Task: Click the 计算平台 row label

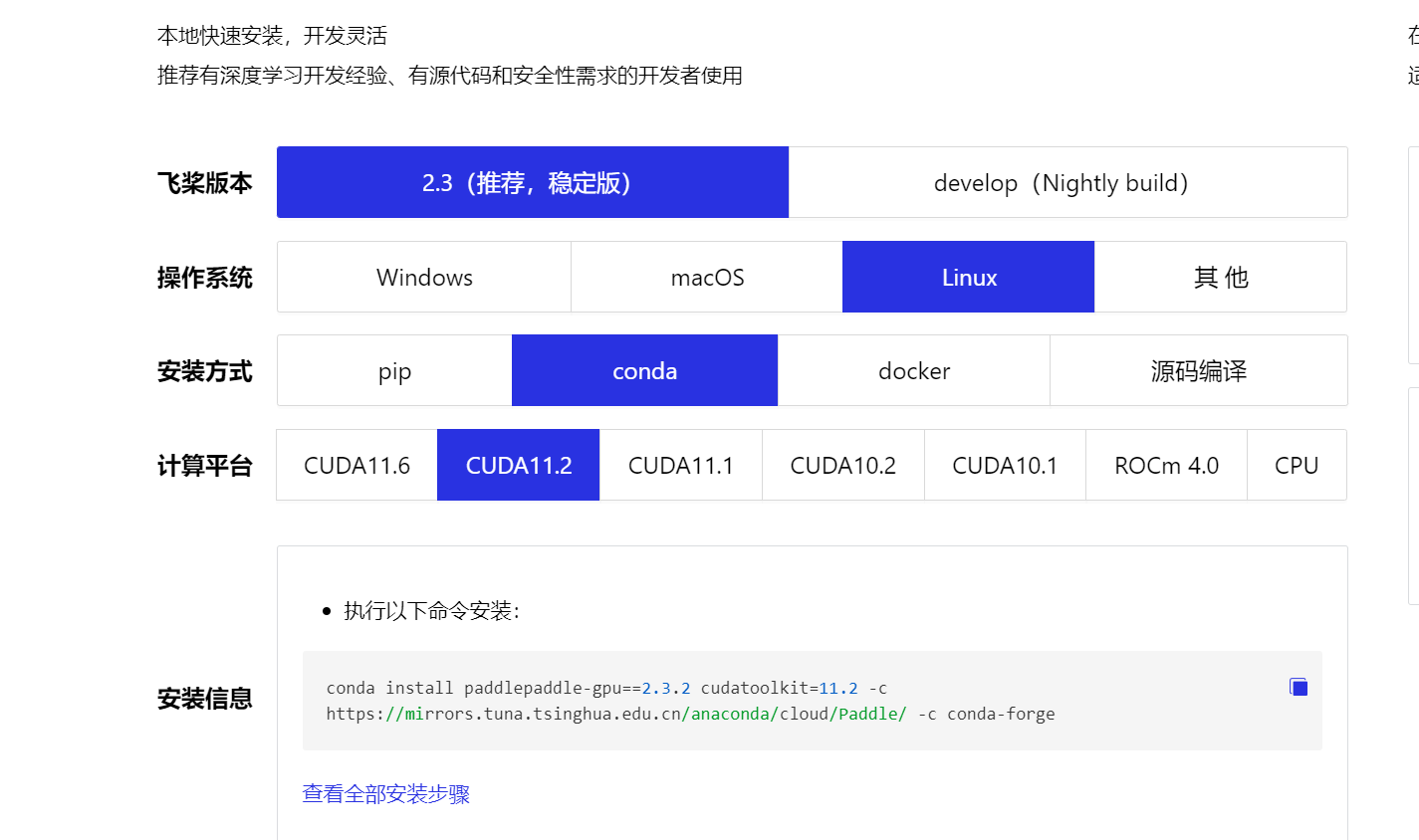Action: [205, 465]
